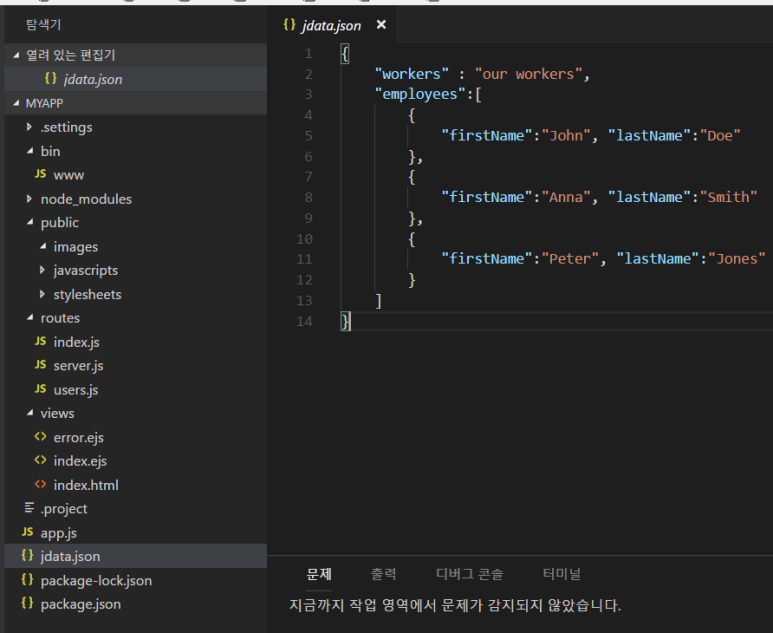
Task: Open the 디버그 콘솔 panel tab
Action: tap(469, 574)
